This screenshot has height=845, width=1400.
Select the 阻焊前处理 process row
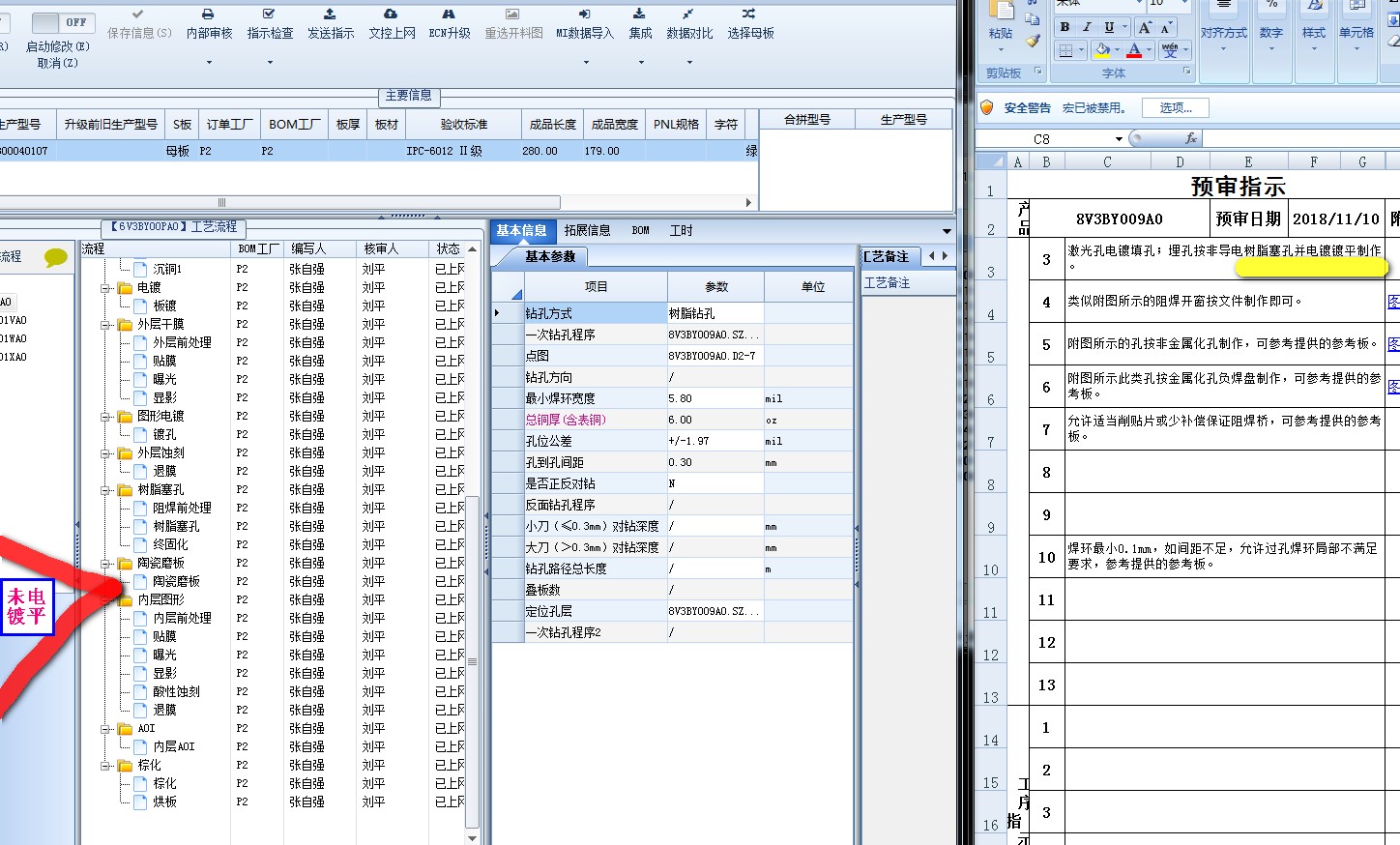coord(182,508)
